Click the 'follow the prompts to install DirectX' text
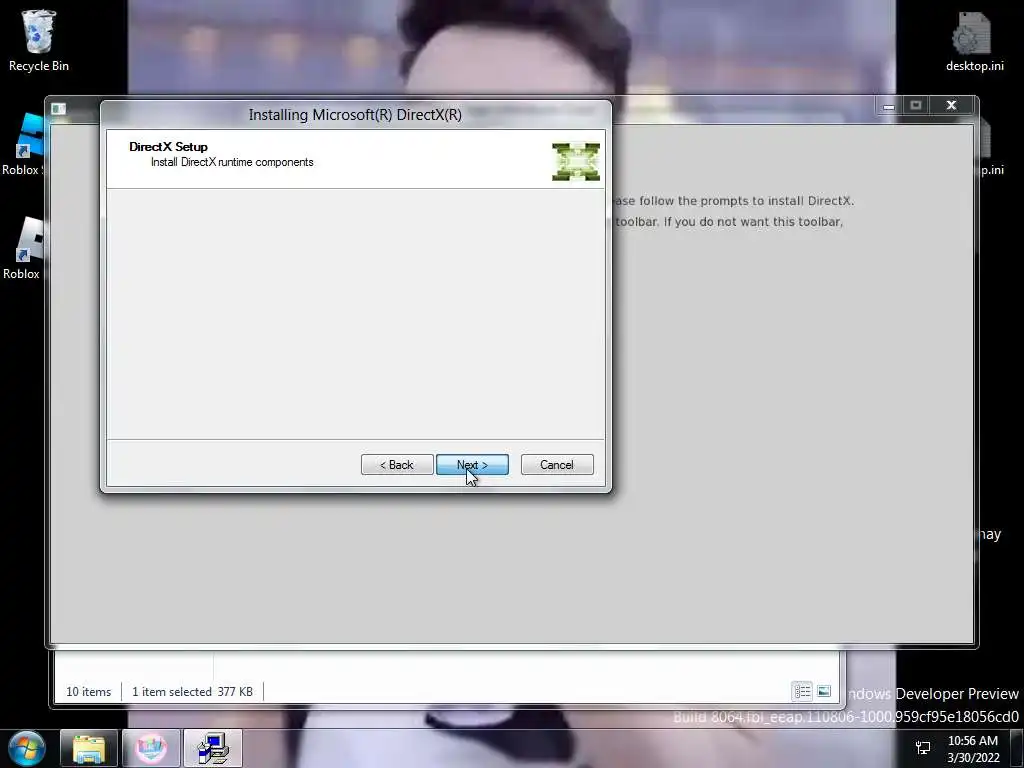Viewport: 1024px width, 768px height. click(746, 201)
